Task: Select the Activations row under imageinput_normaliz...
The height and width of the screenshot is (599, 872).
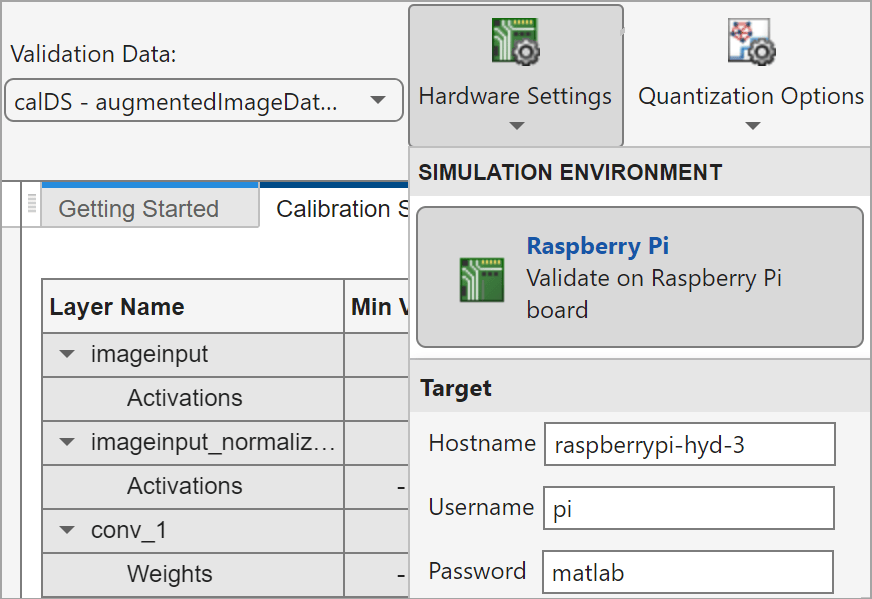Action: [x=193, y=486]
